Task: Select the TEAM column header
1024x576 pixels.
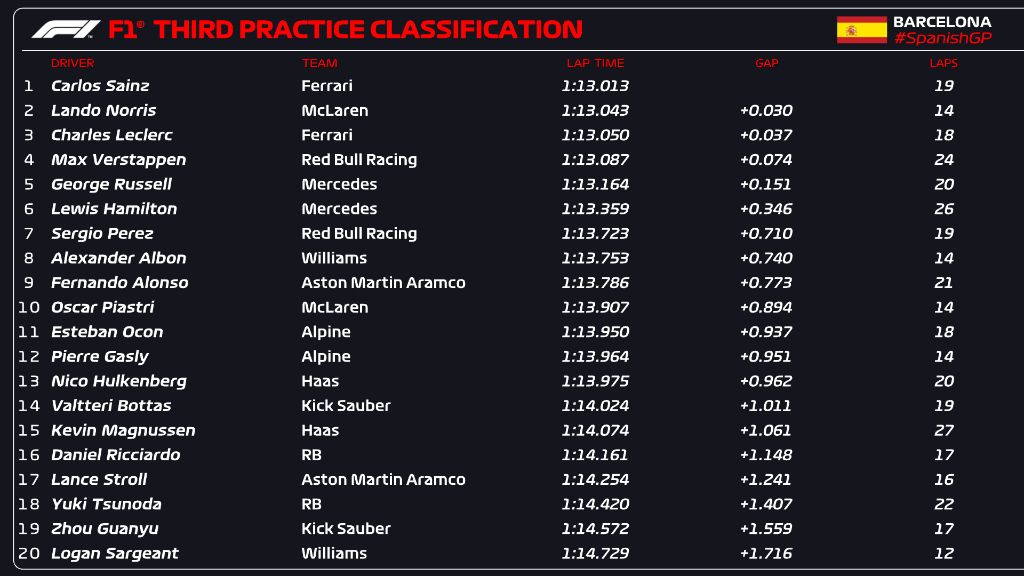Action: [319, 63]
